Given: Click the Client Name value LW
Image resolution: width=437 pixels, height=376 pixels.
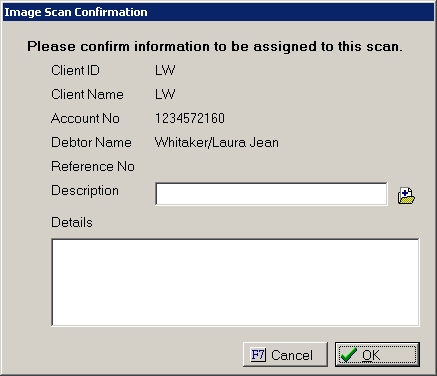Looking at the screenshot, I should (x=165, y=94).
